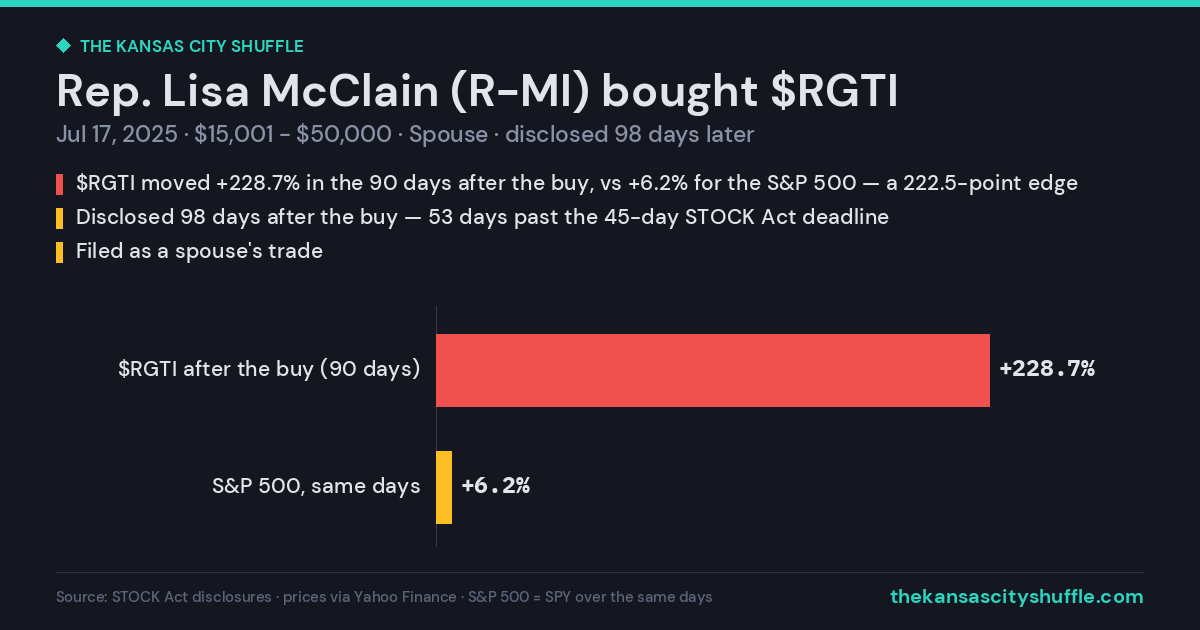Click the yellow bullet beside Filed as spouse's trade
This screenshot has height=630, width=1200.
point(59,252)
